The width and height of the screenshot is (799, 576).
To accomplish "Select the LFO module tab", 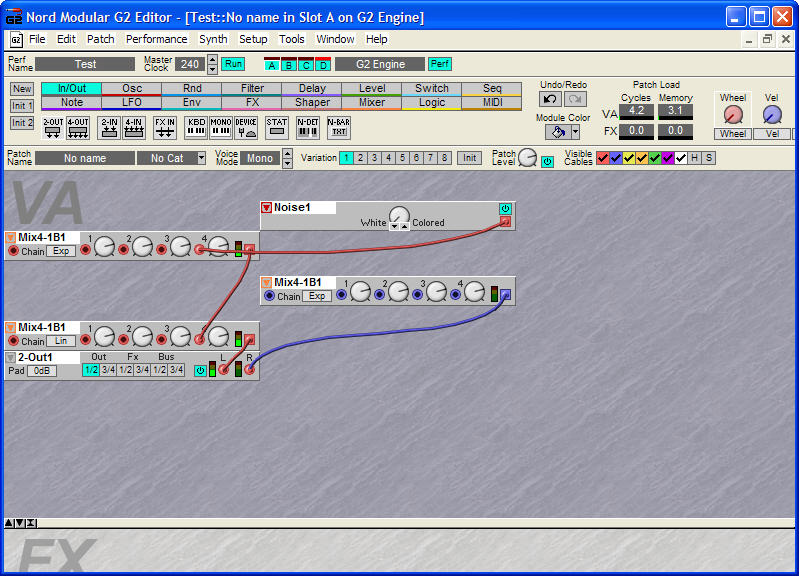I will 132,102.
